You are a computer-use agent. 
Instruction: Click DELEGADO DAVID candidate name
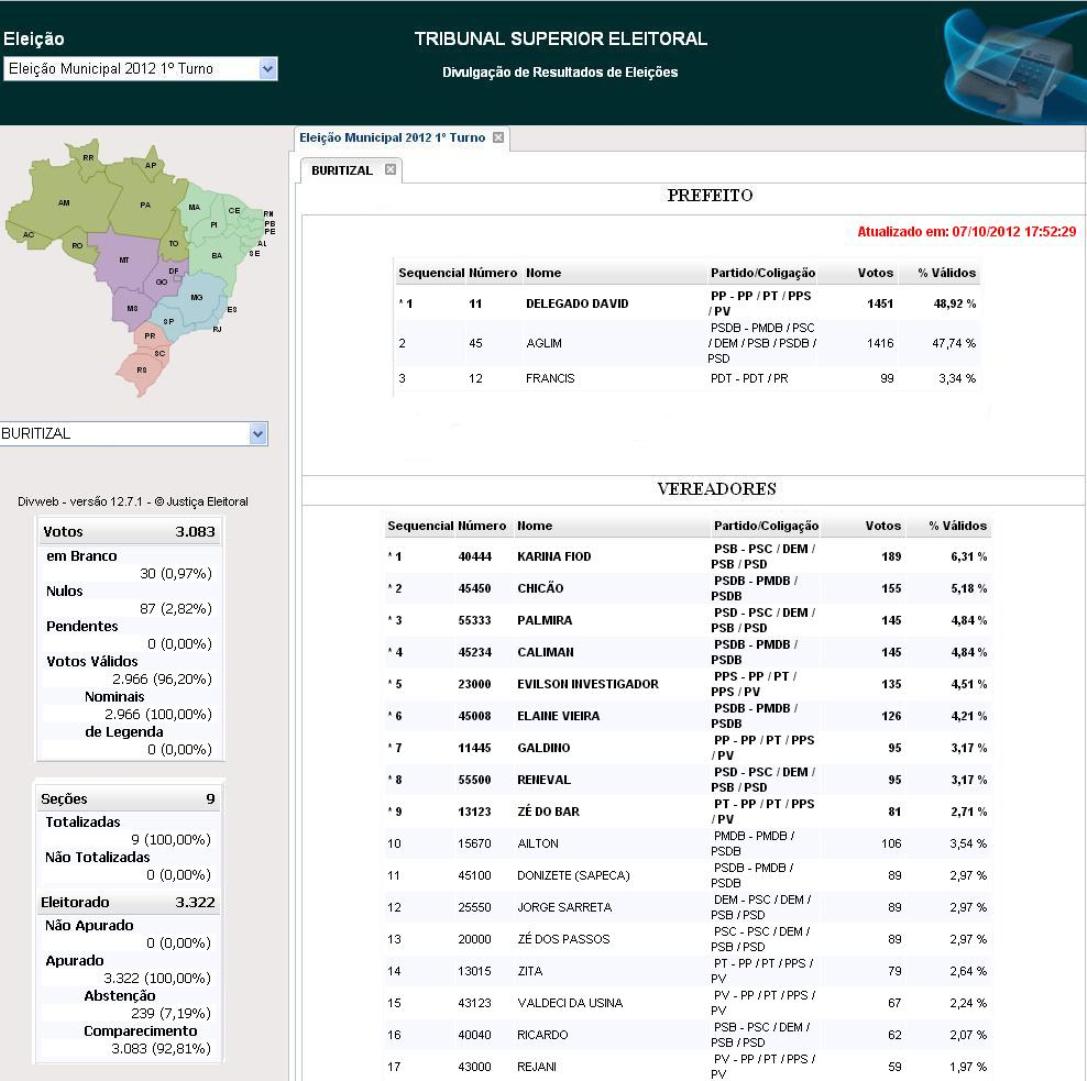(x=577, y=304)
